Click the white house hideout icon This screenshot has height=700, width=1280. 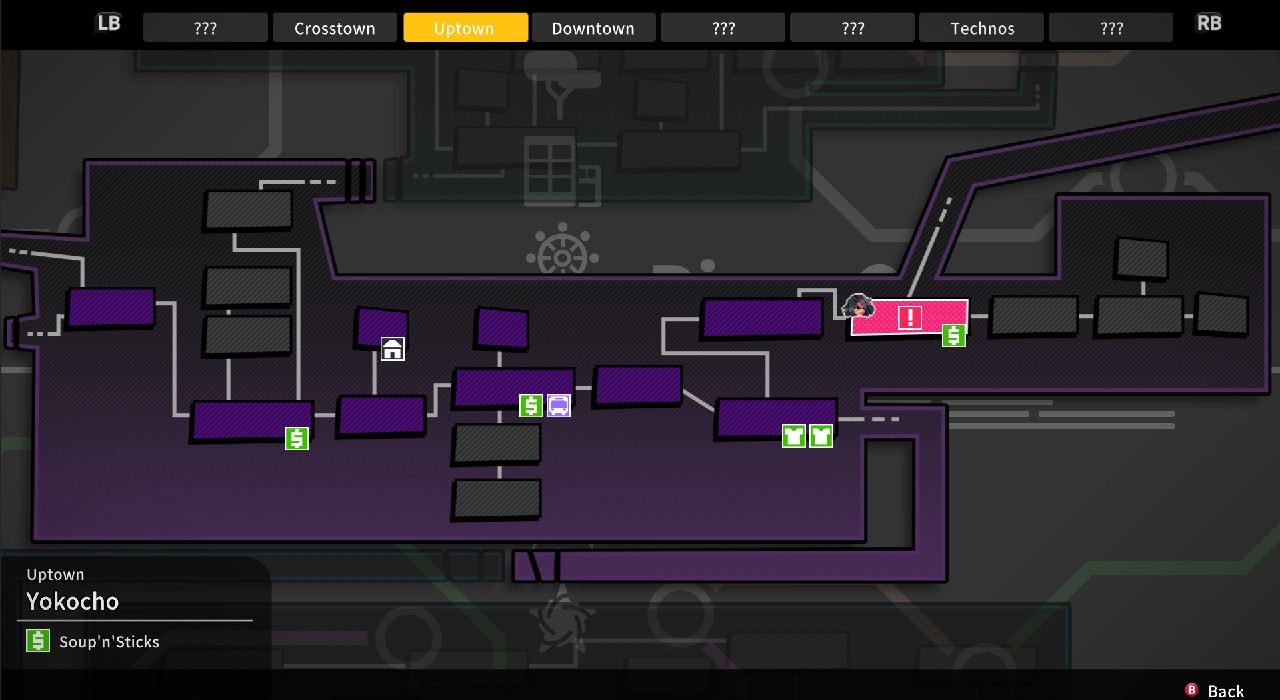coord(393,349)
